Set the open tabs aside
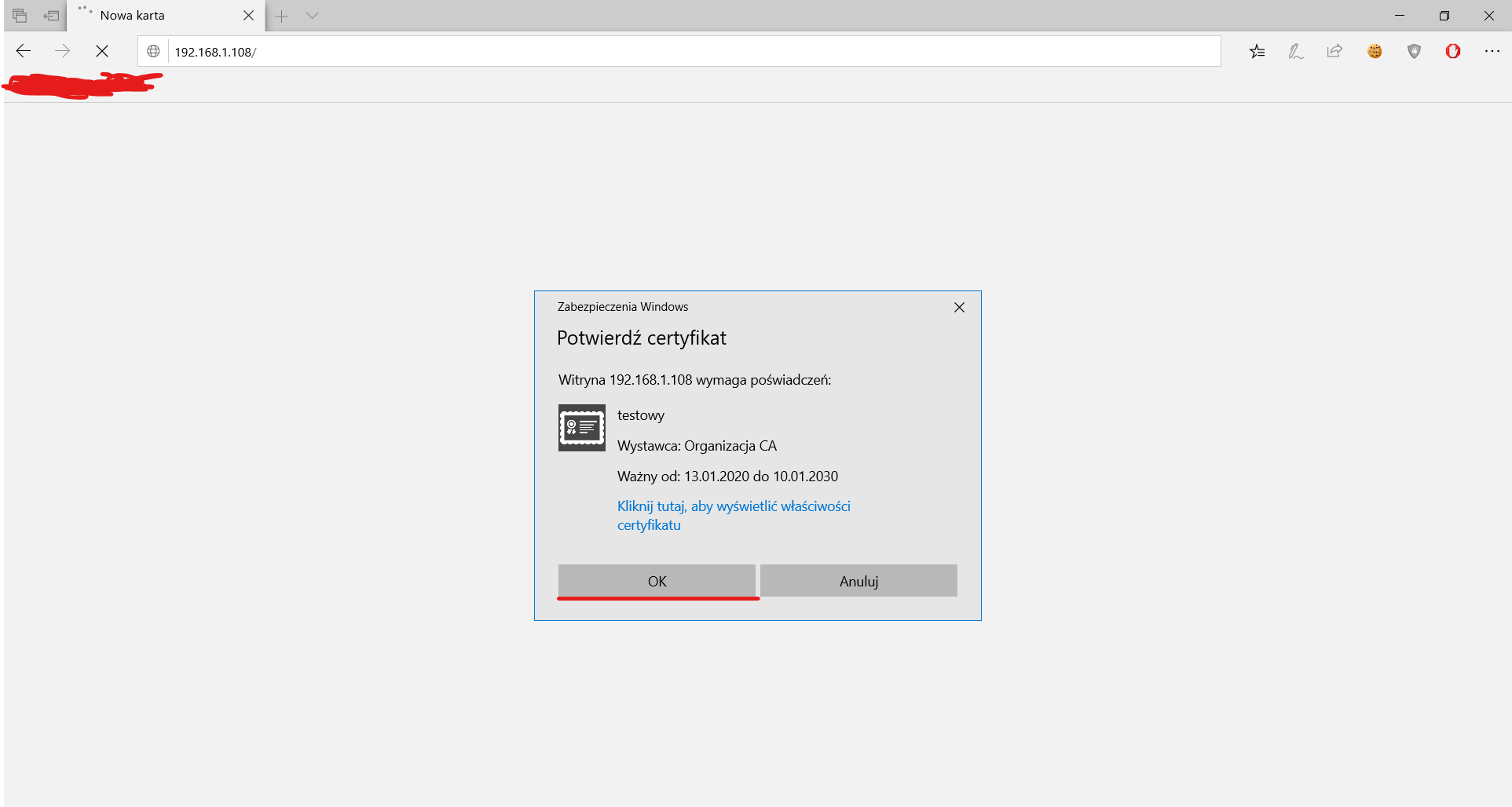Screen dimensions: 1512x807 tap(52, 16)
